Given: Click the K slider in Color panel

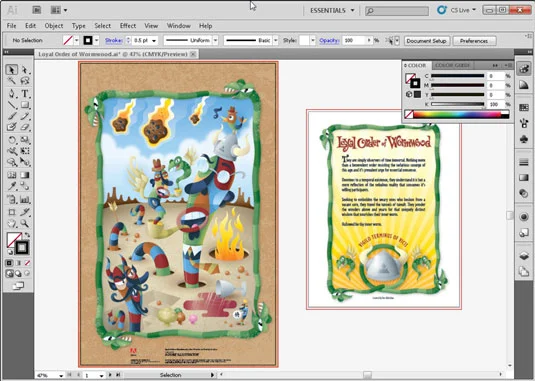Looking at the screenshot, I should pos(457,104).
